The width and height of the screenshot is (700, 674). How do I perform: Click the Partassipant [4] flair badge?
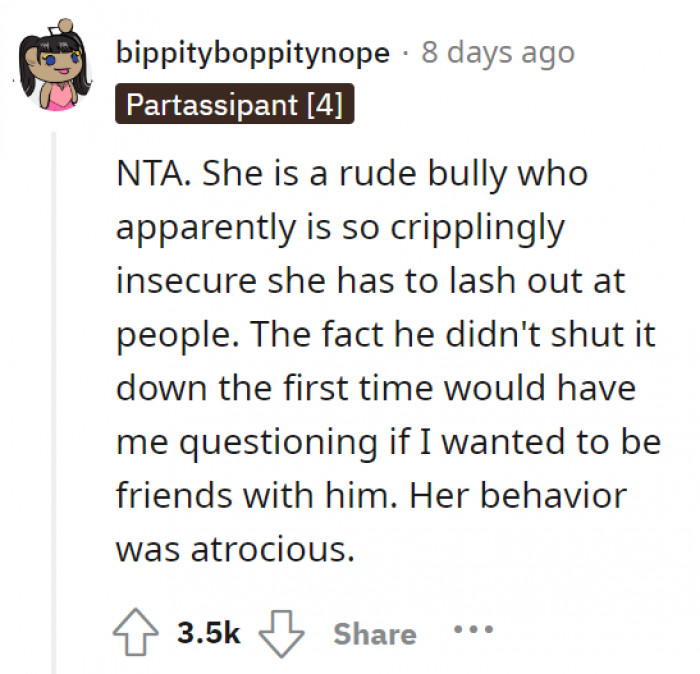[234, 105]
